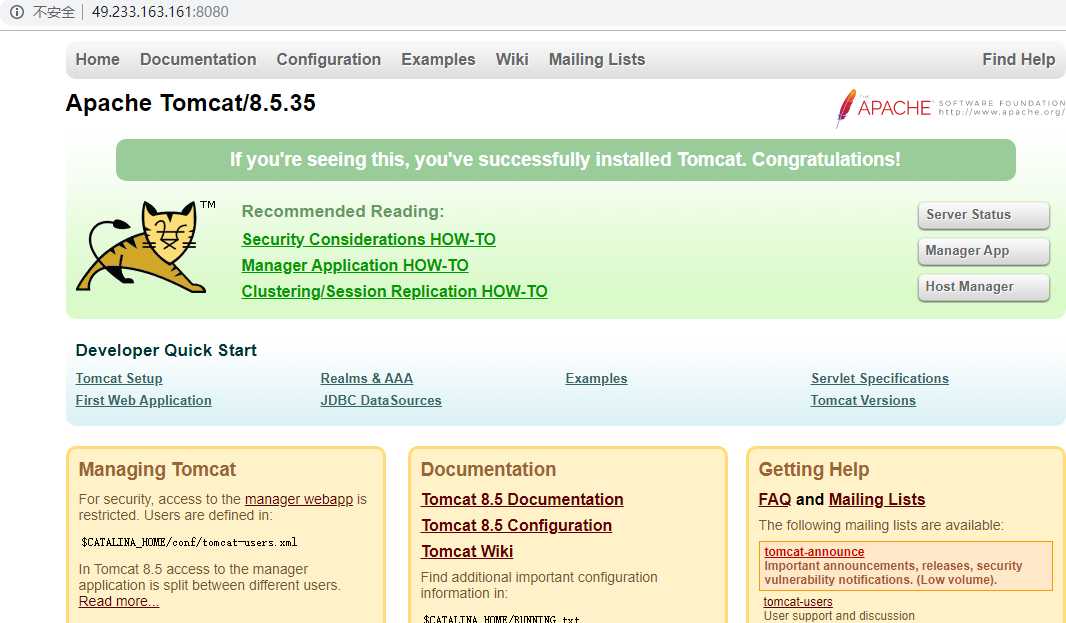The width and height of the screenshot is (1066, 623).
Task: Open the manager webapp link
Action: click(x=298, y=499)
